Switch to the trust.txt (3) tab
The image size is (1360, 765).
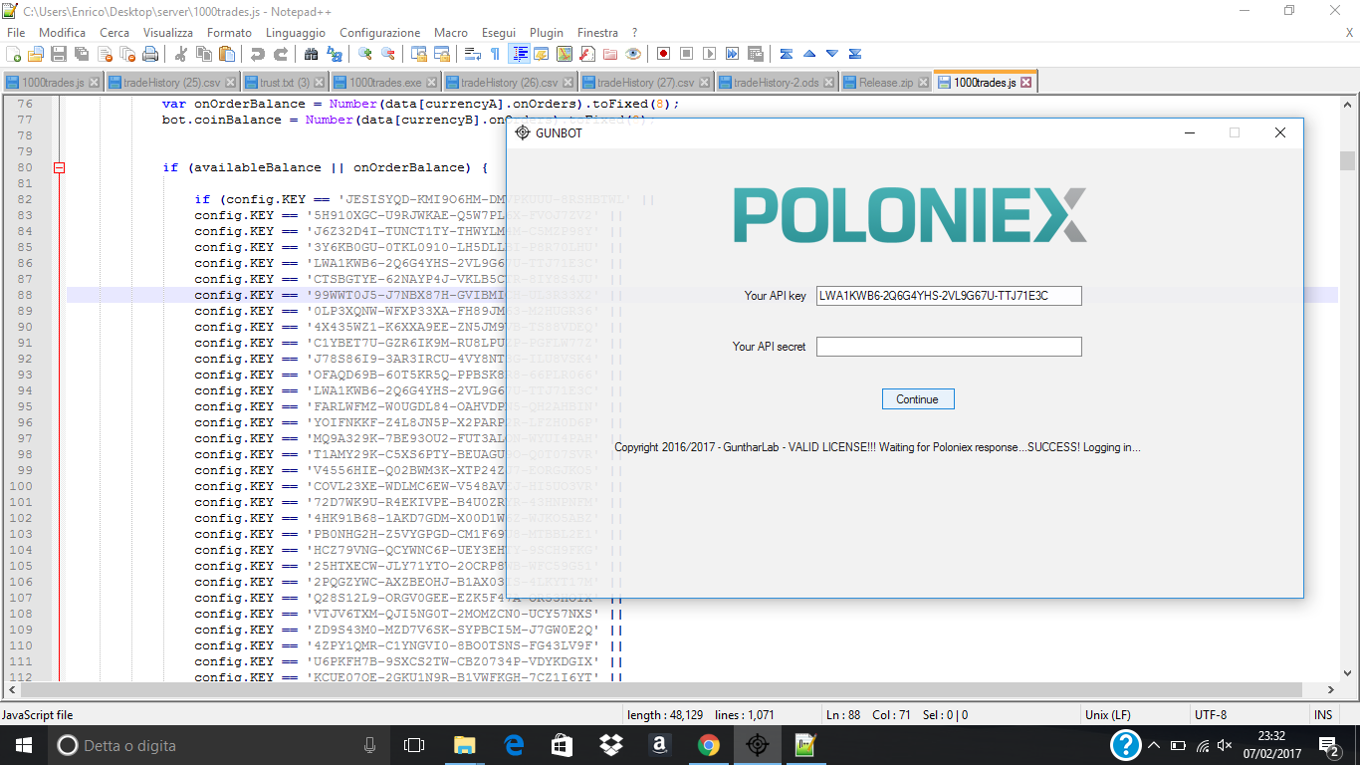pyautogui.click(x=284, y=83)
